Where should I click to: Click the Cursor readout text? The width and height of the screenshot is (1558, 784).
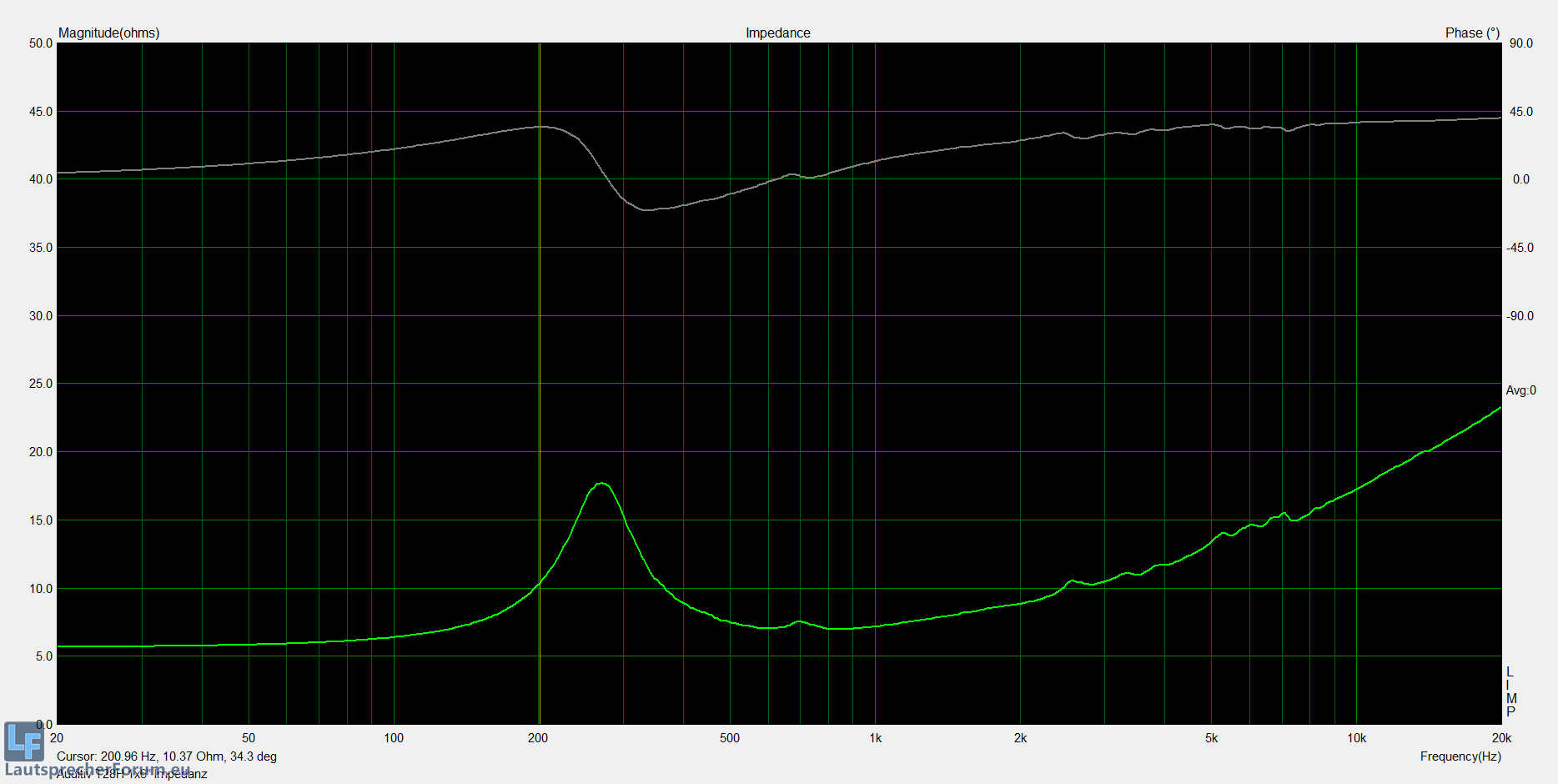167,756
